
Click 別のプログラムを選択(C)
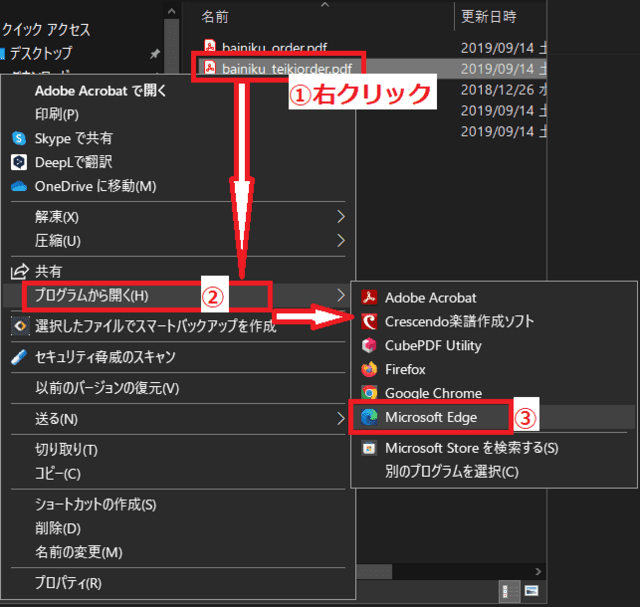(x=451, y=471)
